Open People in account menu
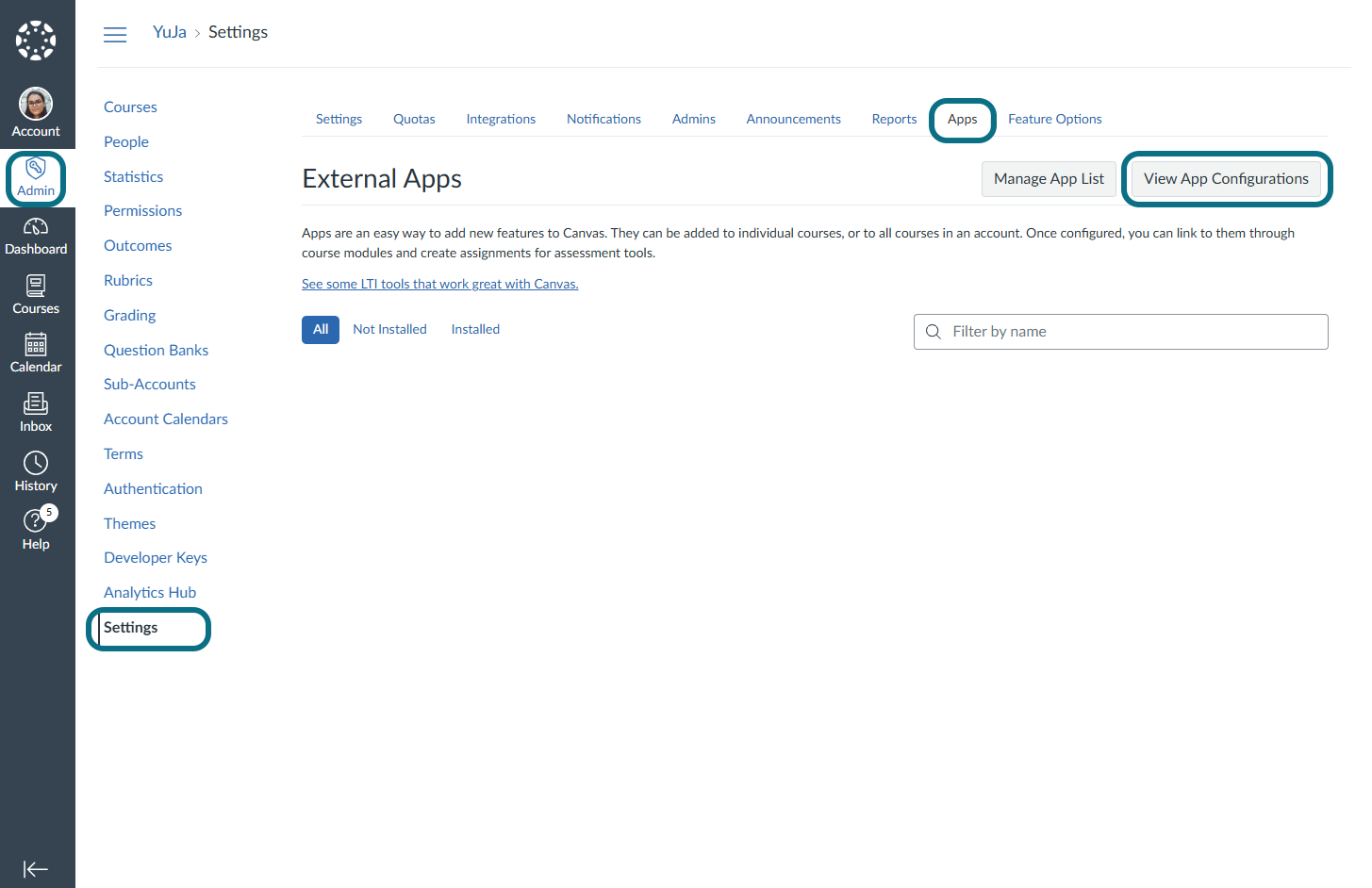This screenshot has height=888, width=1372. (x=126, y=142)
